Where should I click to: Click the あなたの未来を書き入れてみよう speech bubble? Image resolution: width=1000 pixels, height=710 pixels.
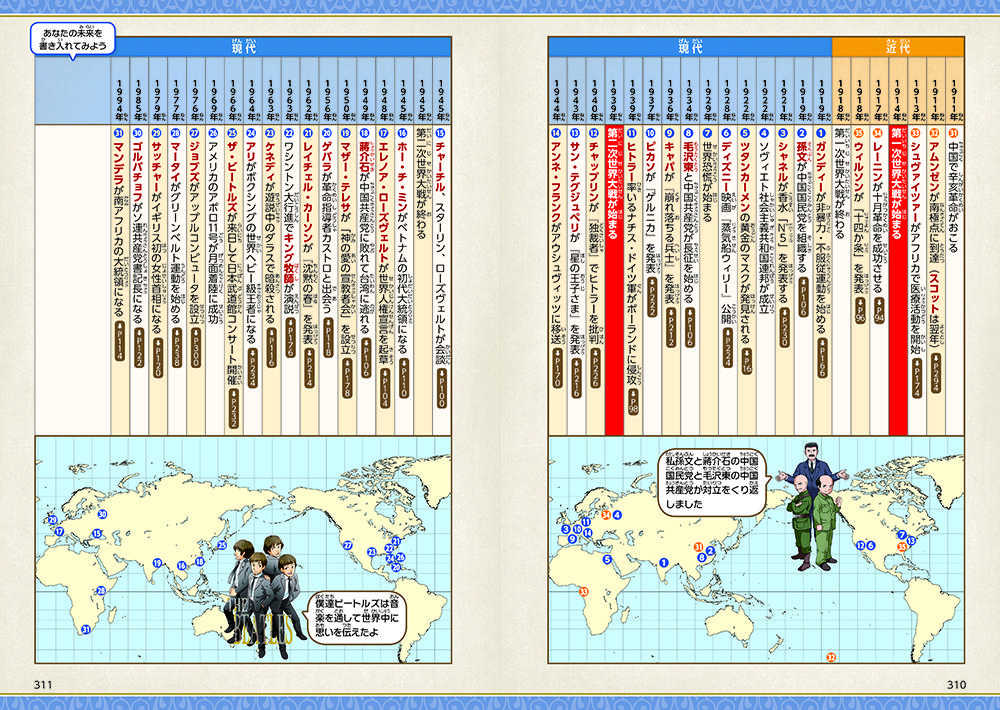coord(71,39)
